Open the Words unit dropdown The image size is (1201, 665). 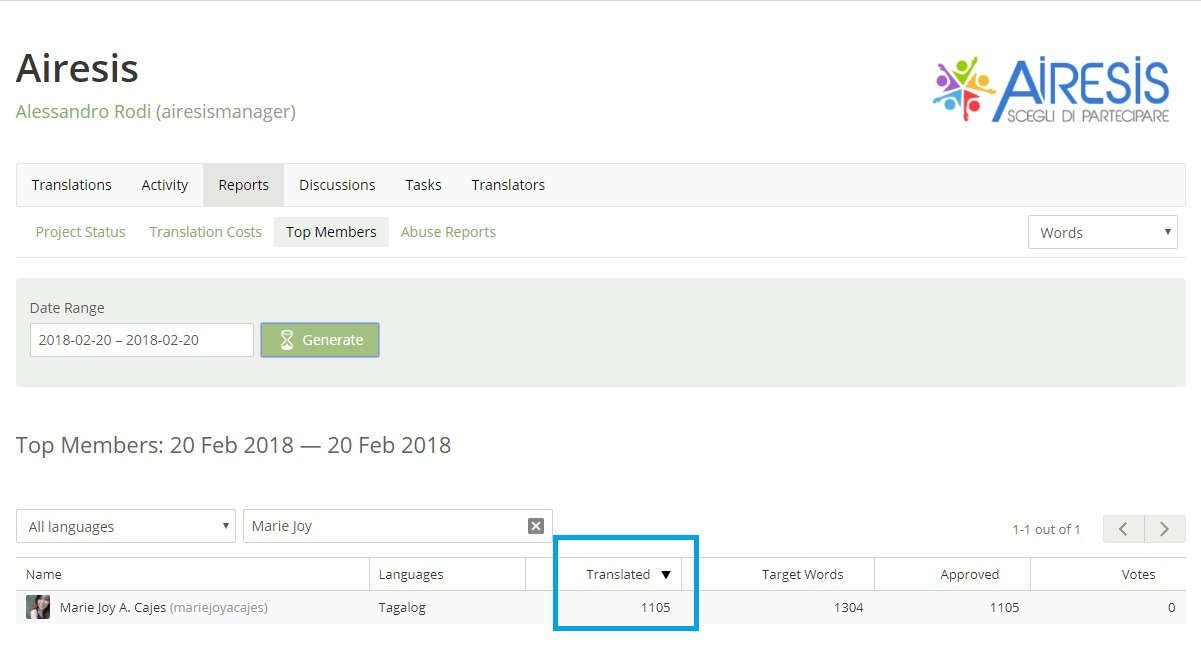coord(1102,232)
